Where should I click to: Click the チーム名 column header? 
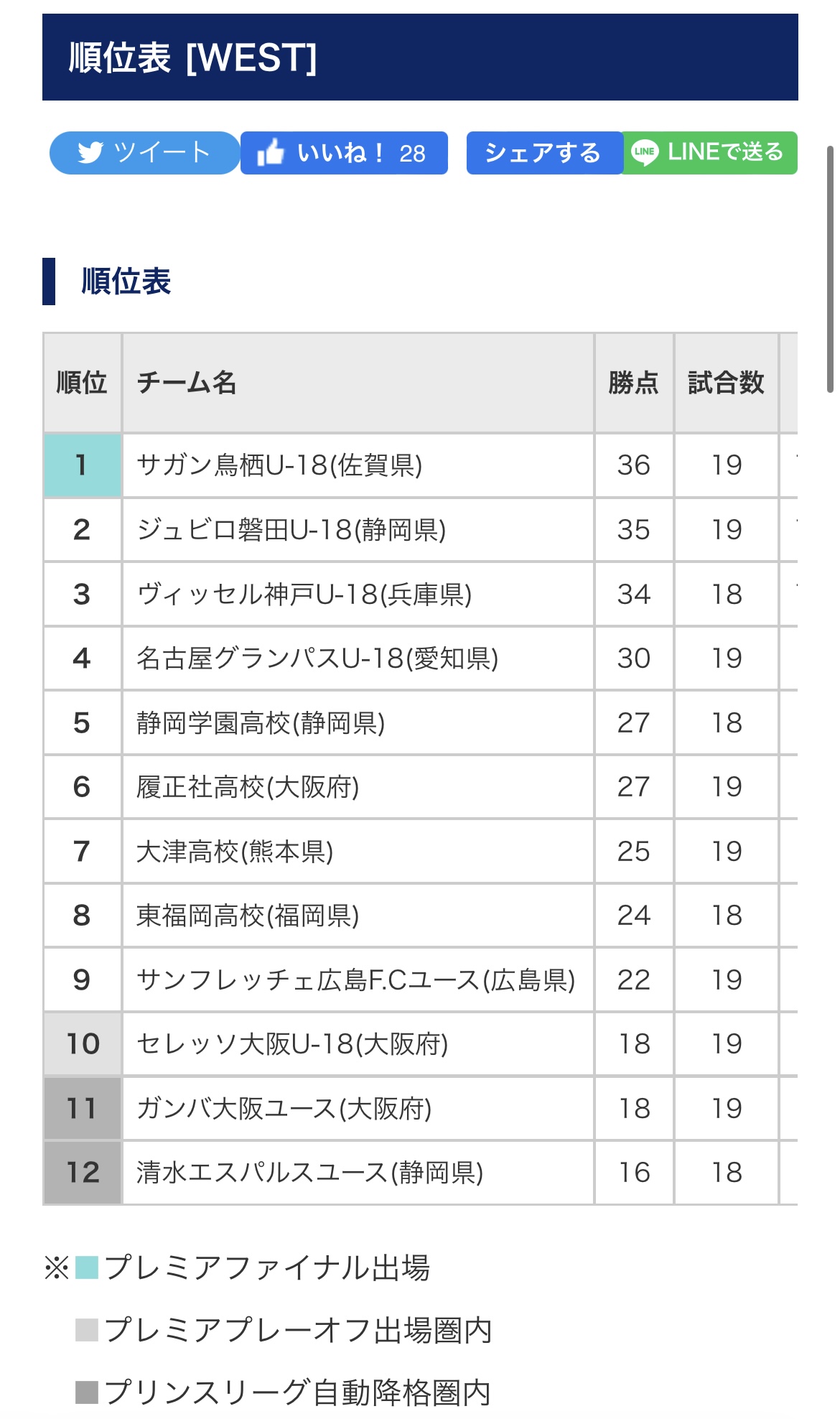point(187,383)
